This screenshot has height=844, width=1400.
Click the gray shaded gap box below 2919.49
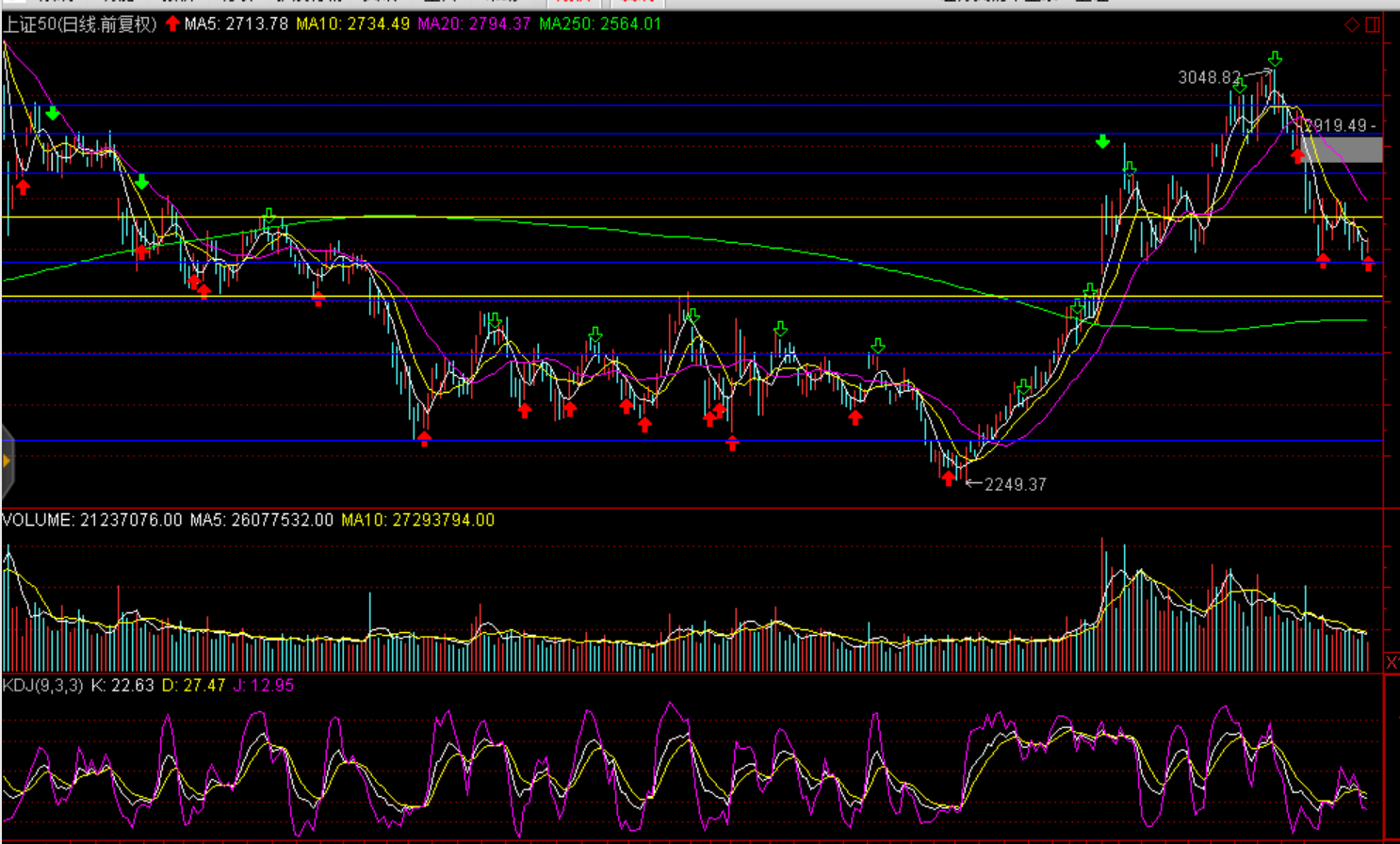pos(1343,149)
